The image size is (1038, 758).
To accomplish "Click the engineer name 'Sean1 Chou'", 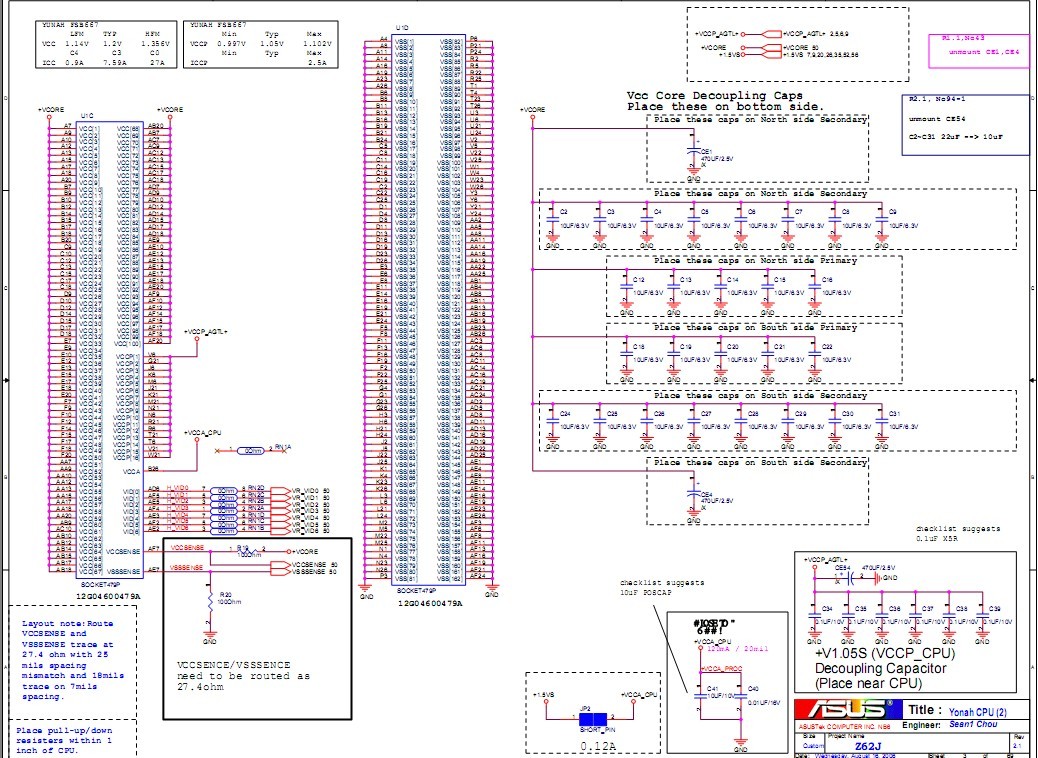I will 973,725.
